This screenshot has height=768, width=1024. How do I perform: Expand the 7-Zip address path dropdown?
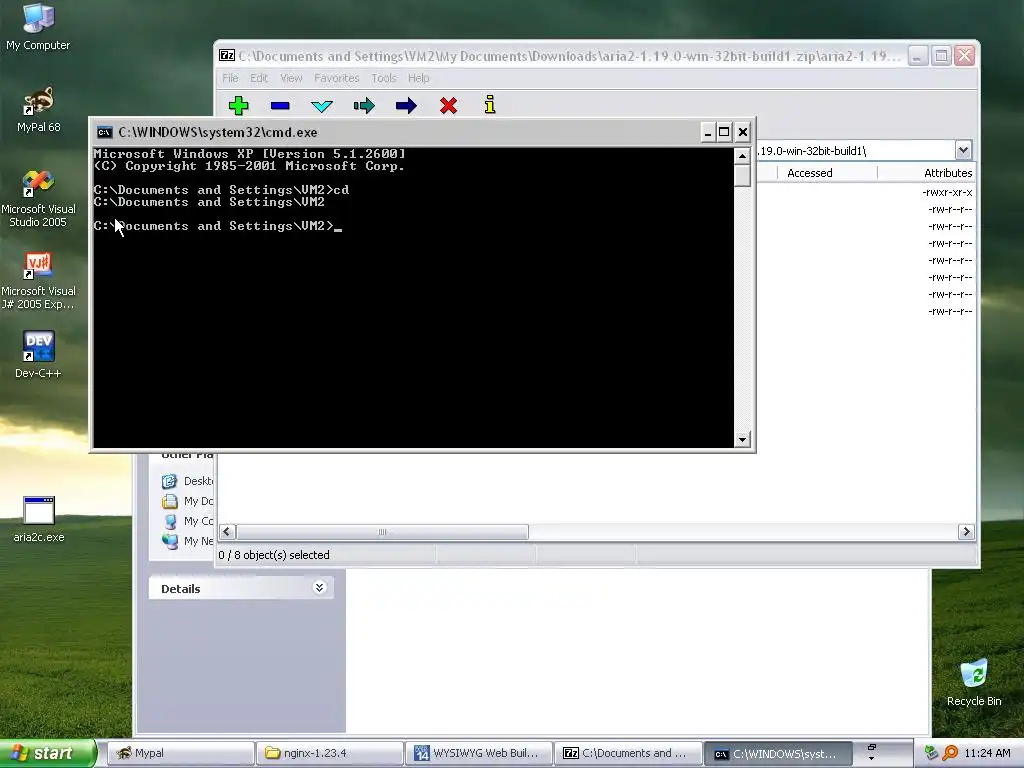pos(963,150)
